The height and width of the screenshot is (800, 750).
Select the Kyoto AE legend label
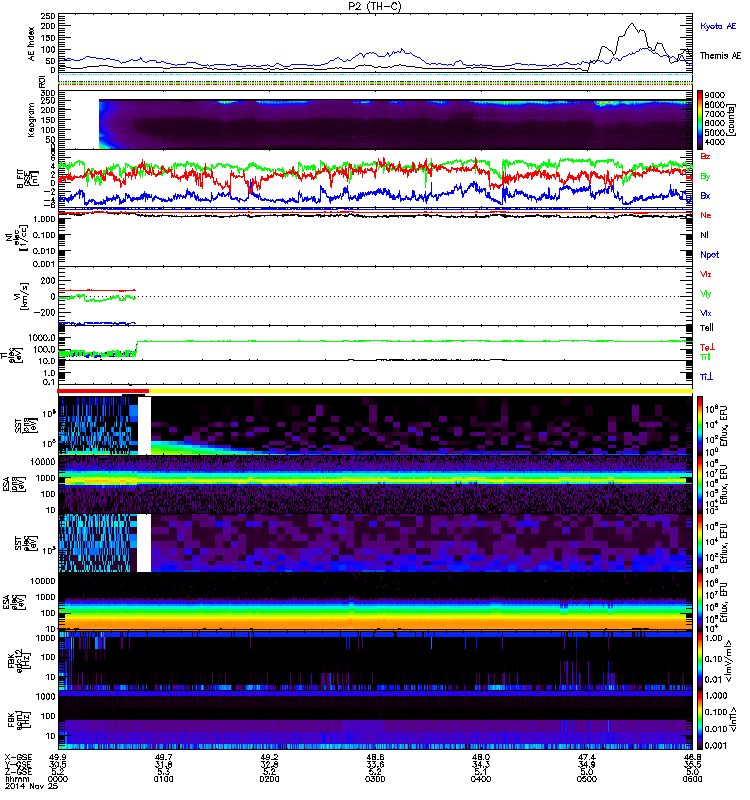coord(718,26)
